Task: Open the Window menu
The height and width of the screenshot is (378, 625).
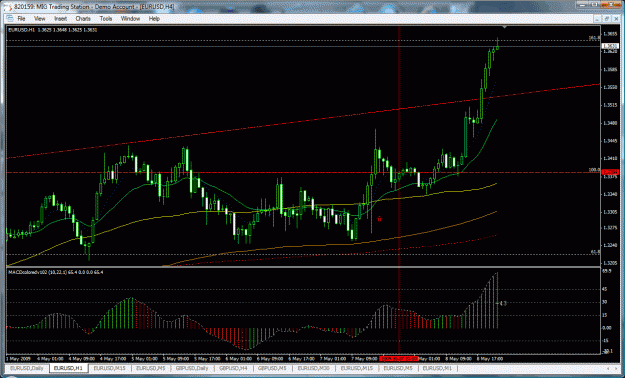Action: [130, 19]
